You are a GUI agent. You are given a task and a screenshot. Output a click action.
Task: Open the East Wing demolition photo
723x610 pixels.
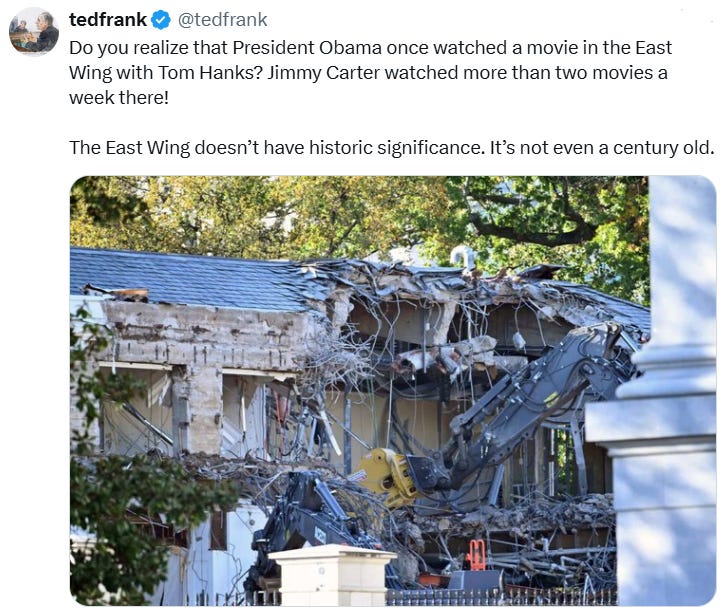(393, 391)
